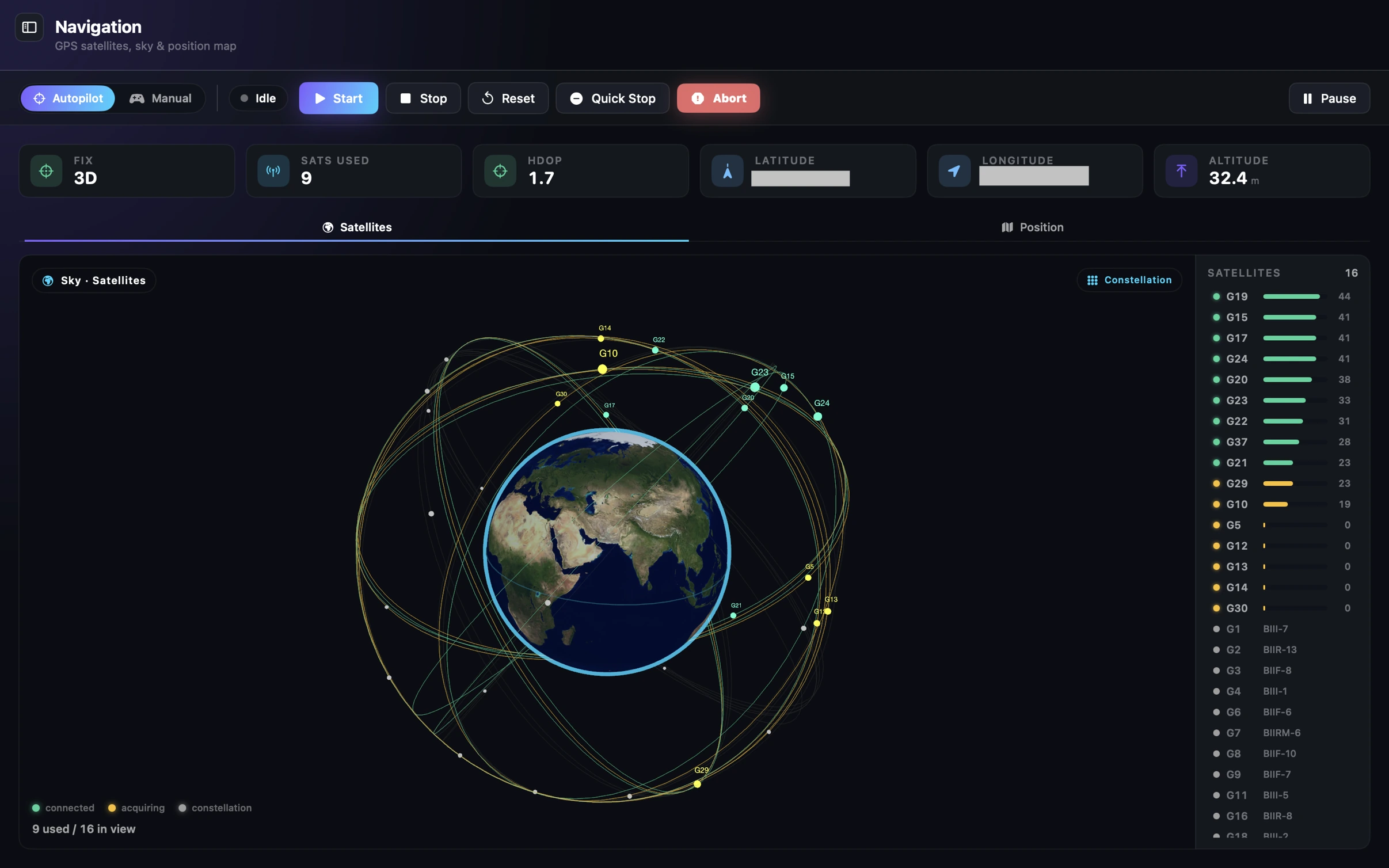Select the G37 row in satellites list
The height and width of the screenshot is (868, 1389).
click(1282, 442)
